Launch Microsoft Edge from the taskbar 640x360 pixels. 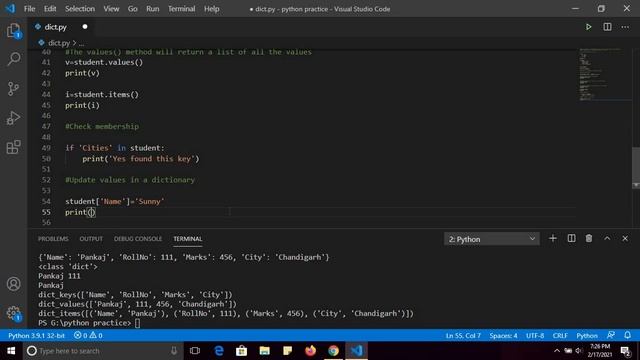click(219, 351)
